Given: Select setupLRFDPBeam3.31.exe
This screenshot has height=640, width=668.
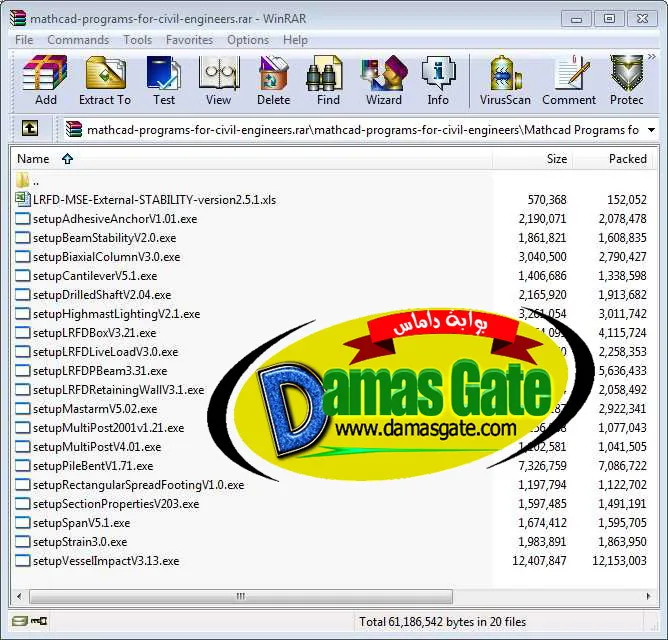Looking at the screenshot, I should pos(100,371).
